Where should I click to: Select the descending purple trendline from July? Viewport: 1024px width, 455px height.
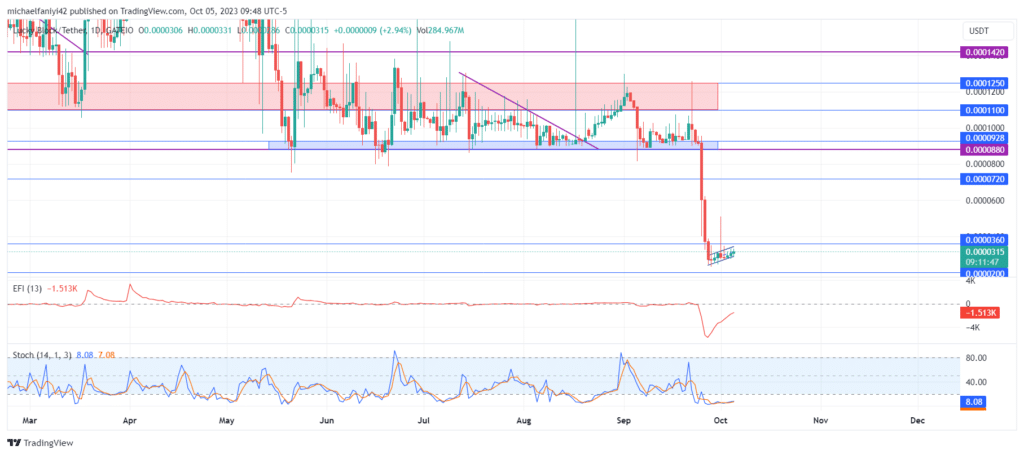click(528, 111)
